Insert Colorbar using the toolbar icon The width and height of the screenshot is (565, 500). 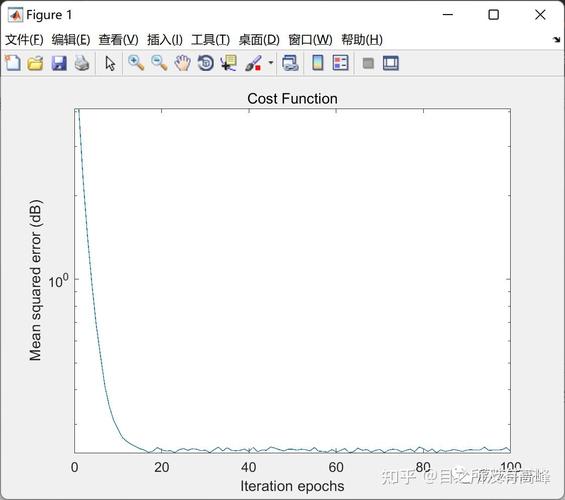tap(317, 63)
